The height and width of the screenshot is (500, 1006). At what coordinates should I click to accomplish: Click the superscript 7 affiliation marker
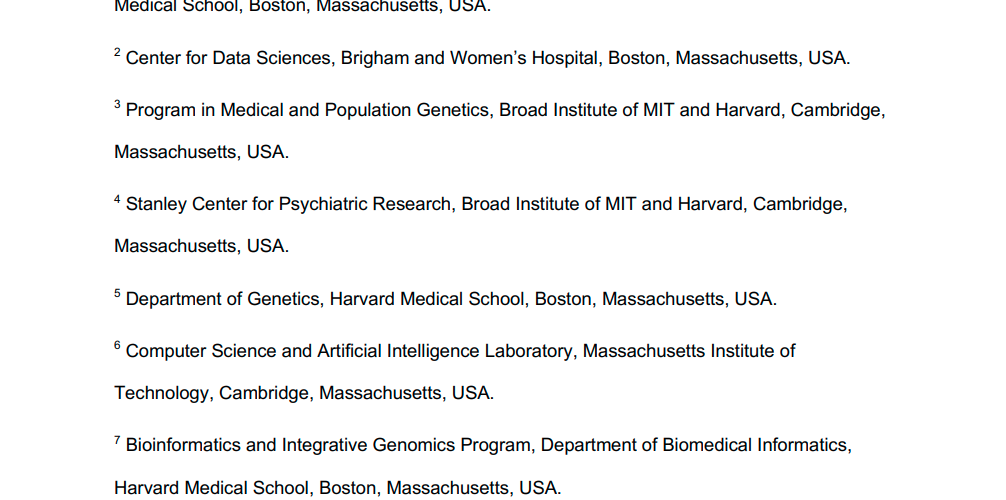pyautogui.click(x=117, y=440)
